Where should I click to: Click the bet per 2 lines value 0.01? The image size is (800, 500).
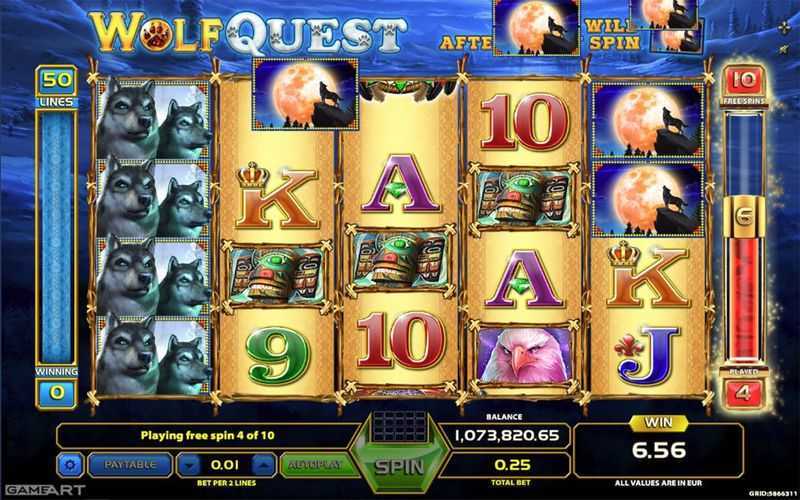[226, 465]
